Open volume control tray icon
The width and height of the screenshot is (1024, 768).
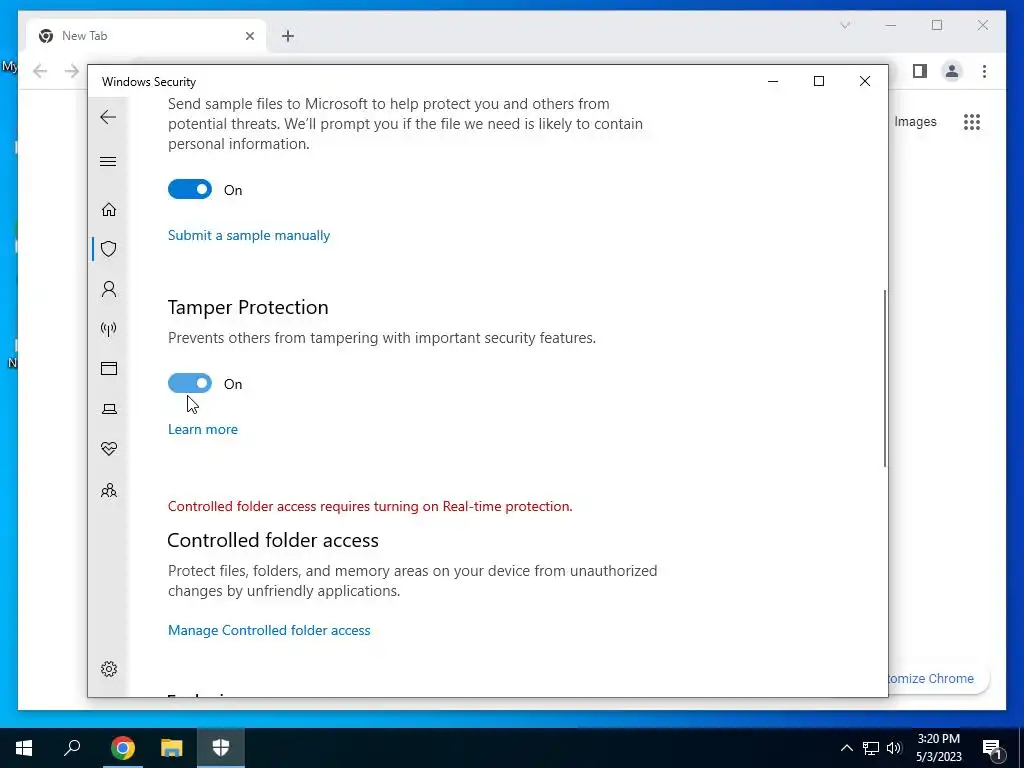894,748
